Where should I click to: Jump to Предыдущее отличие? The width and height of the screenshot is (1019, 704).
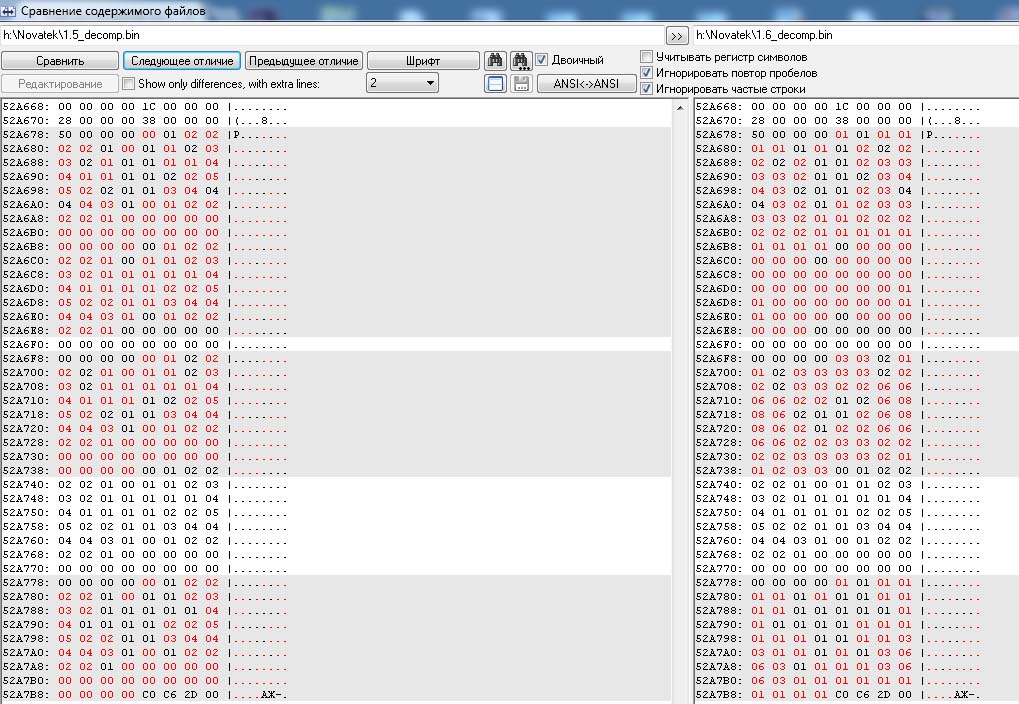coord(303,61)
